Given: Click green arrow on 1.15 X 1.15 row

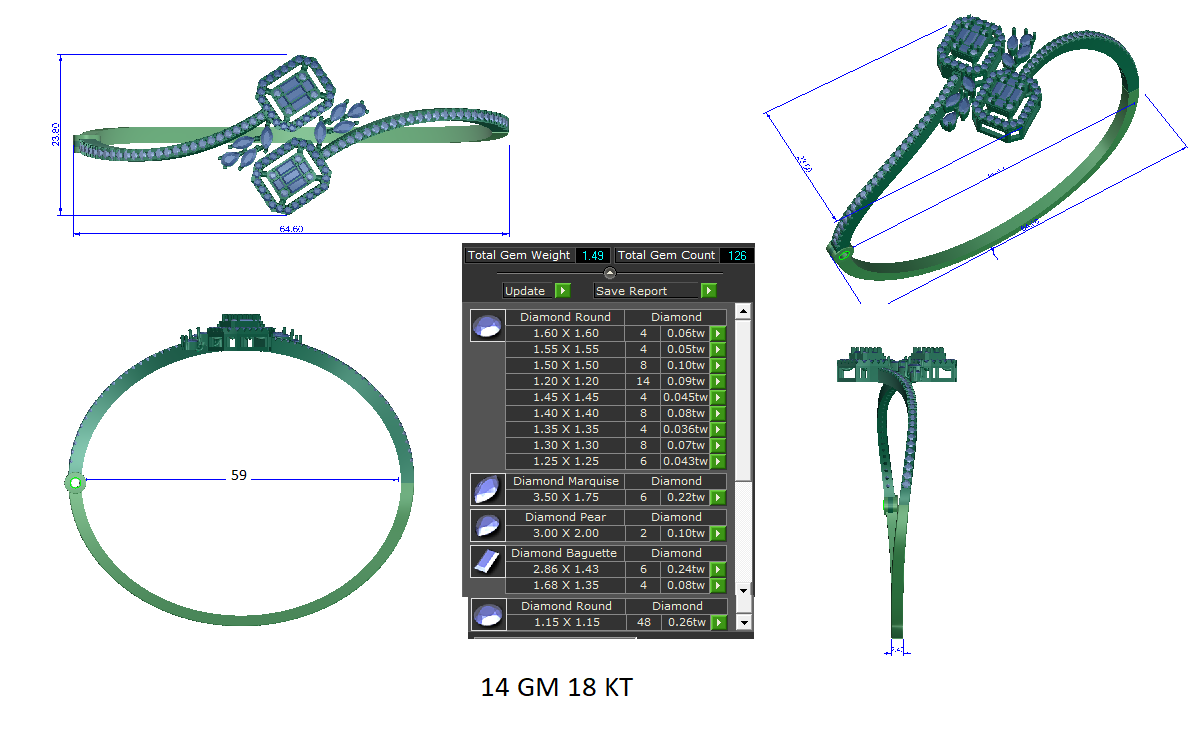Looking at the screenshot, I should point(719,622).
